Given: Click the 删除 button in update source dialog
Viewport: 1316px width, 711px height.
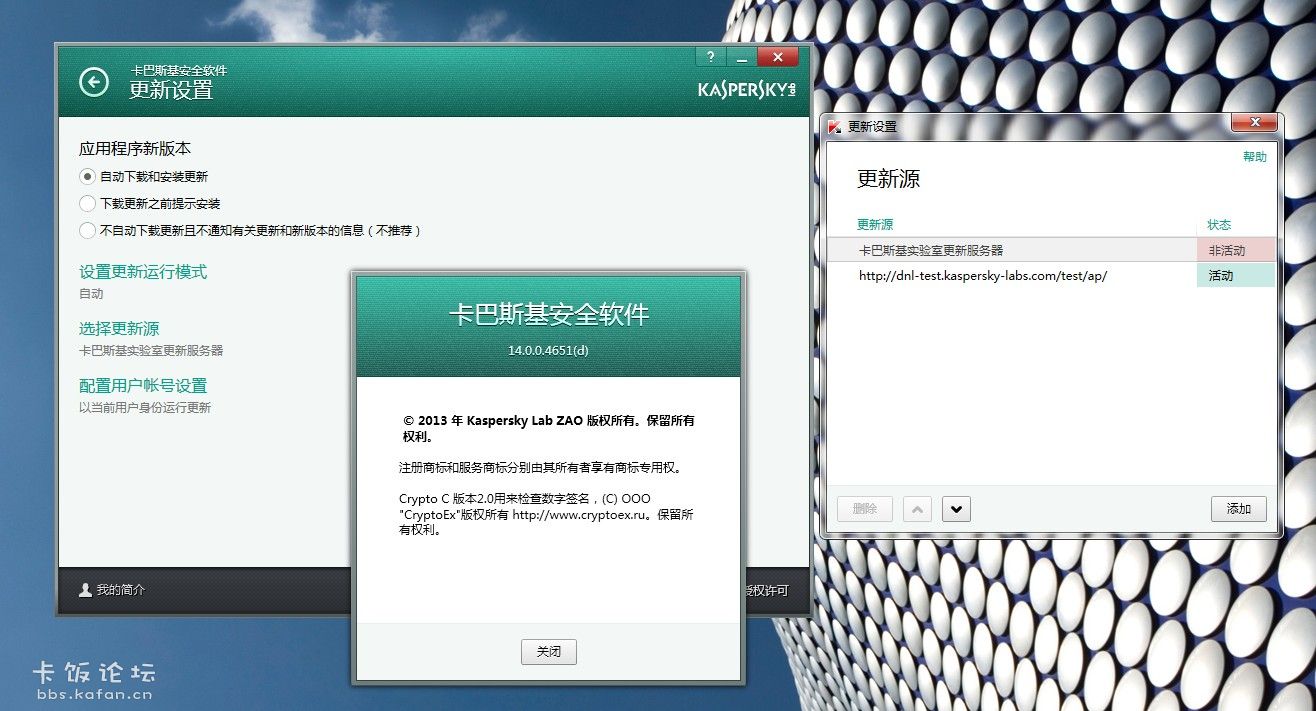Looking at the screenshot, I should [x=865, y=509].
